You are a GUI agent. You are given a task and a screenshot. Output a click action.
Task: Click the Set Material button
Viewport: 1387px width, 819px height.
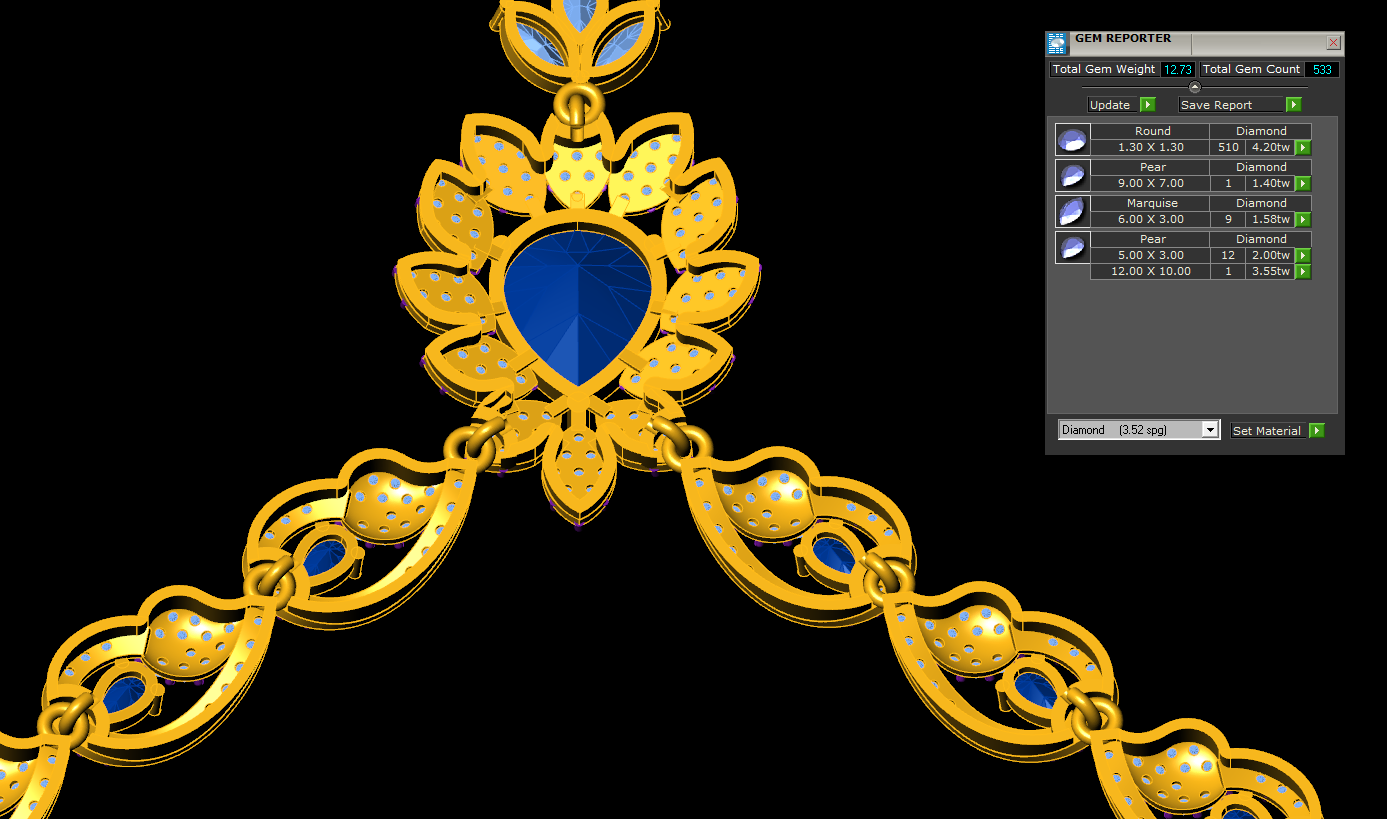(1267, 431)
